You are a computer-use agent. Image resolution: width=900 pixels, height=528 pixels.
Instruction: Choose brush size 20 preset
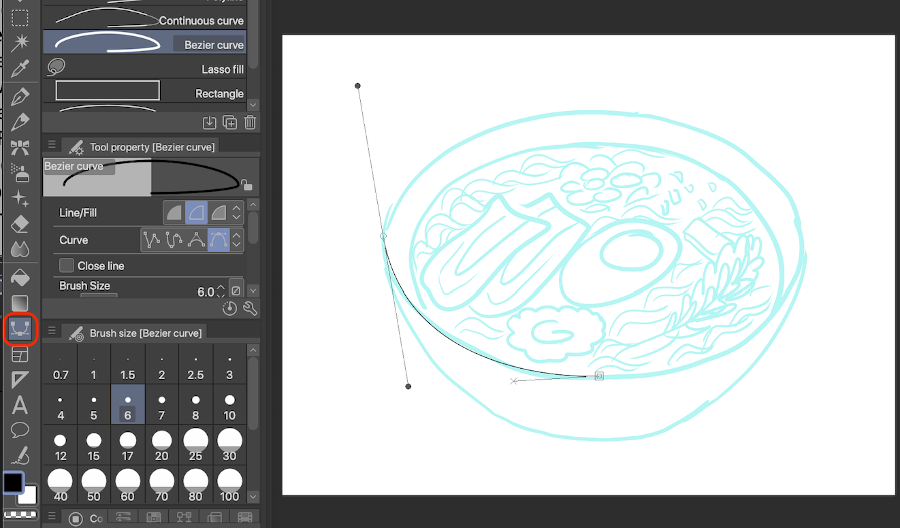161,447
